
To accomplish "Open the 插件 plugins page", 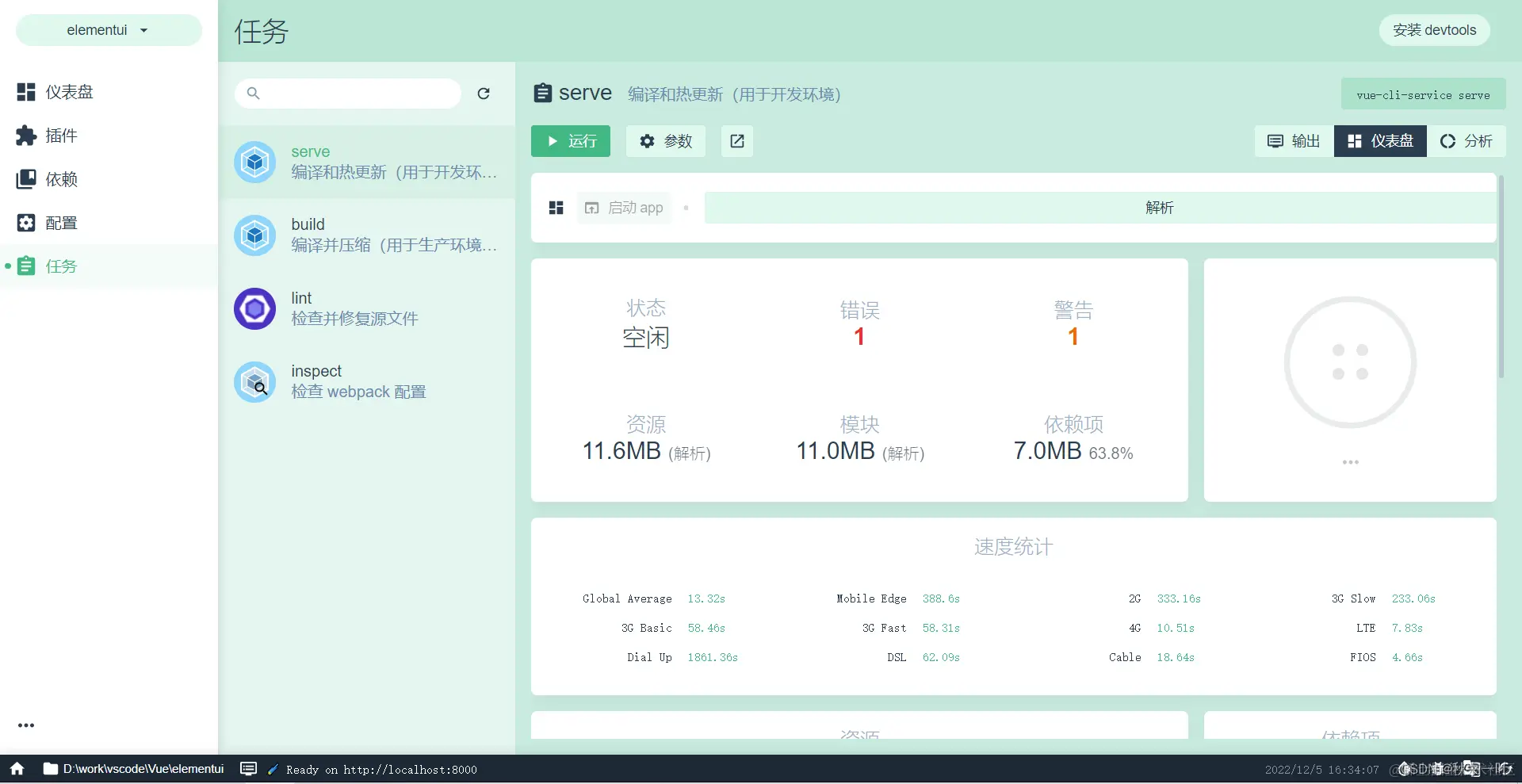I will point(109,136).
